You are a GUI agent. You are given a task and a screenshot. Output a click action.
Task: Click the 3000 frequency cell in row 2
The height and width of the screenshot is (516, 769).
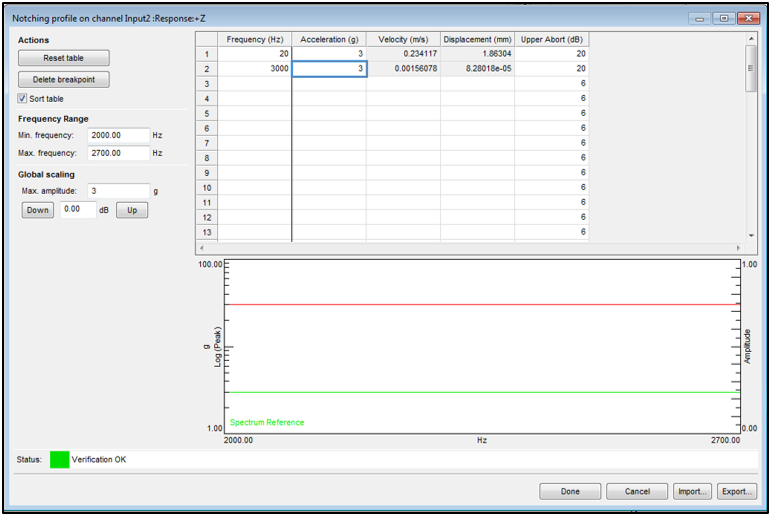pyautogui.click(x=255, y=69)
